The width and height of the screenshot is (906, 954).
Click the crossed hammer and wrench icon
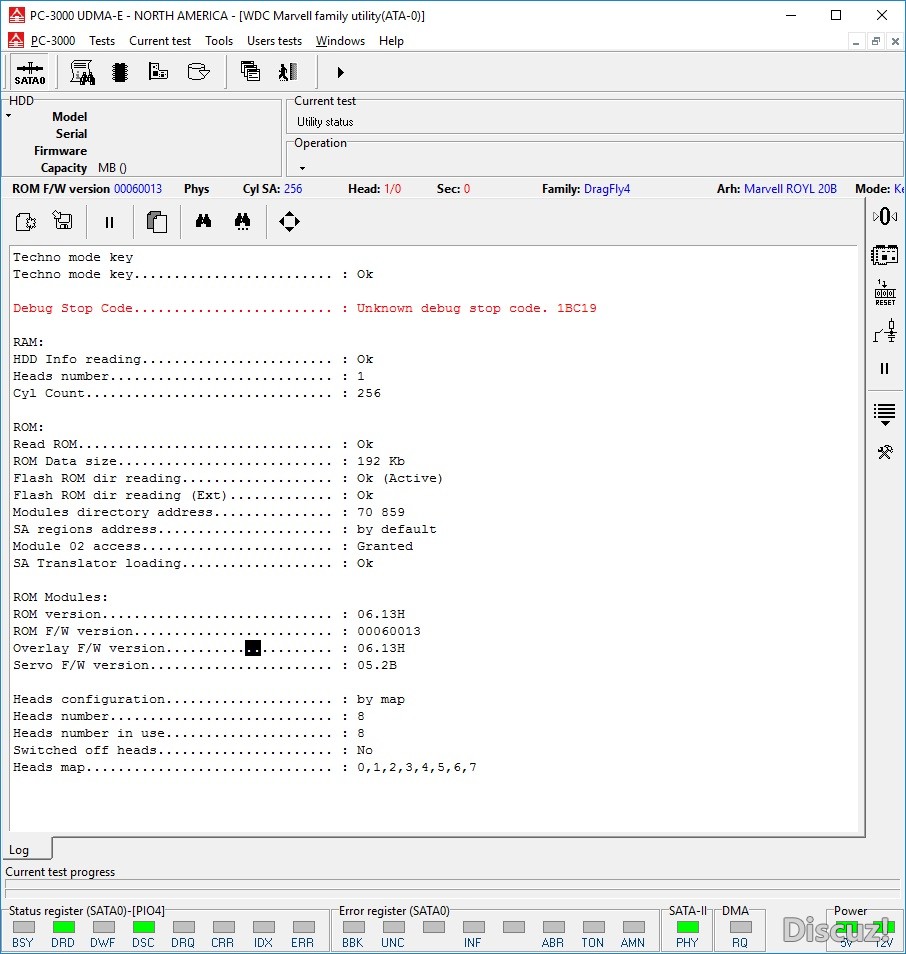coord(885,452)
